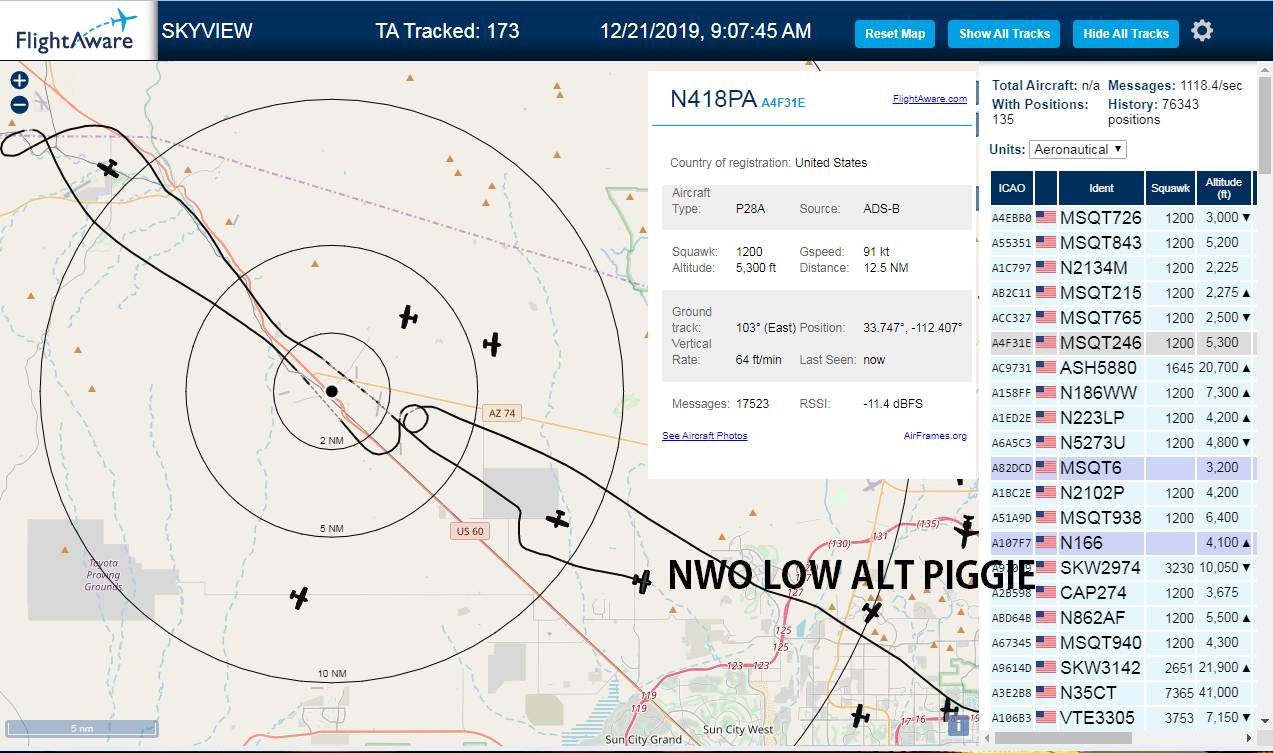The width and height of the screenshot is (1273, 753).
Task: Click the US flag in VTE3305 row
Action: coord(1046,717)
